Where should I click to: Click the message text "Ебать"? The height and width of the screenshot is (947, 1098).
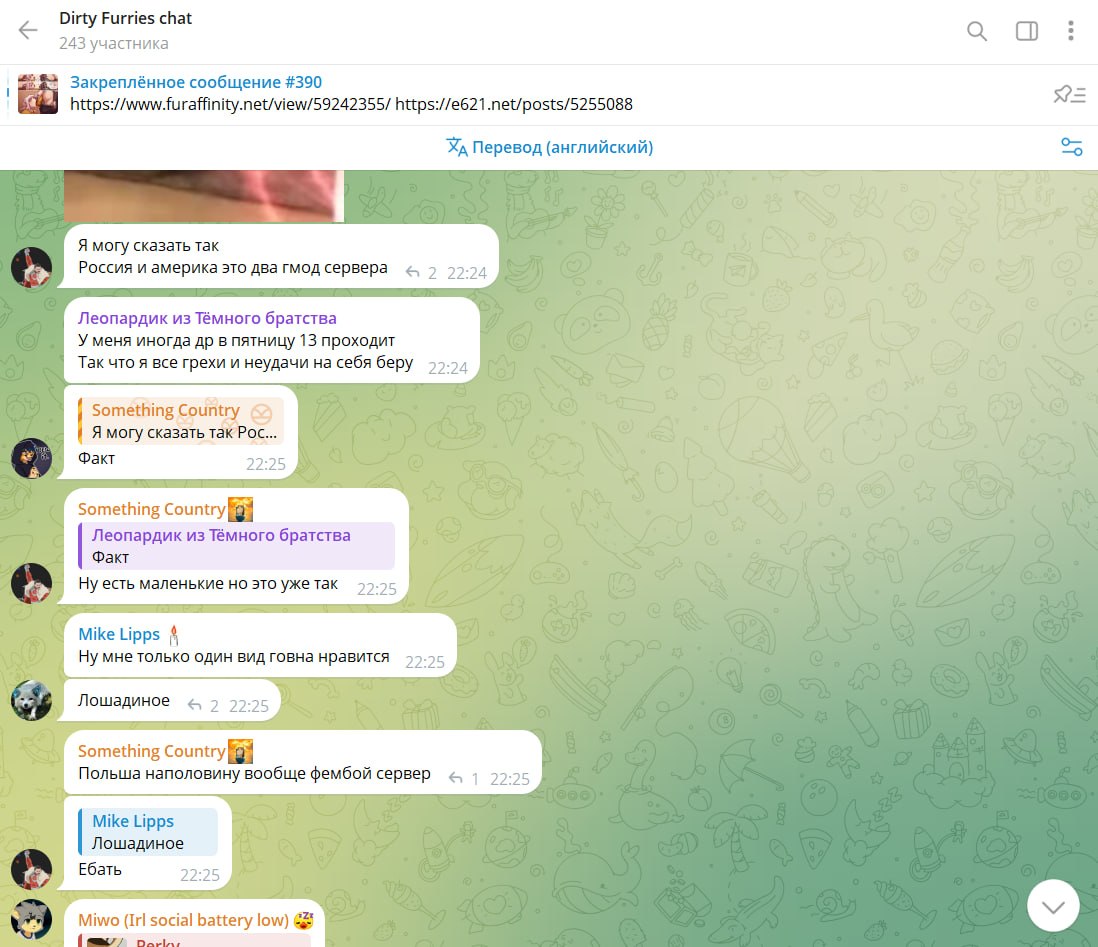100,869
